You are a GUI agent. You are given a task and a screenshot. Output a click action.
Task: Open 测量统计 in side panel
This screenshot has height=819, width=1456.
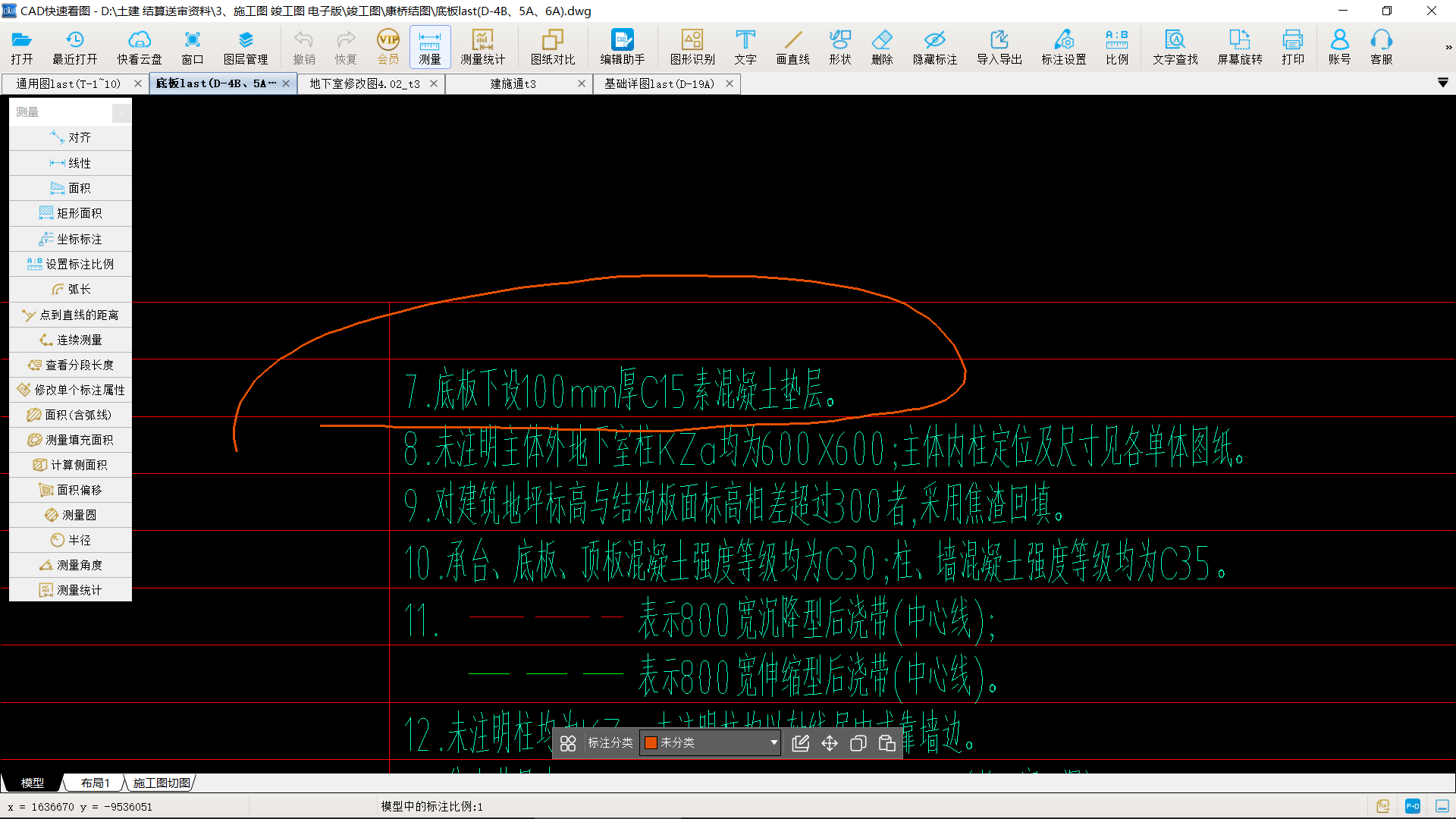point(71,590)
